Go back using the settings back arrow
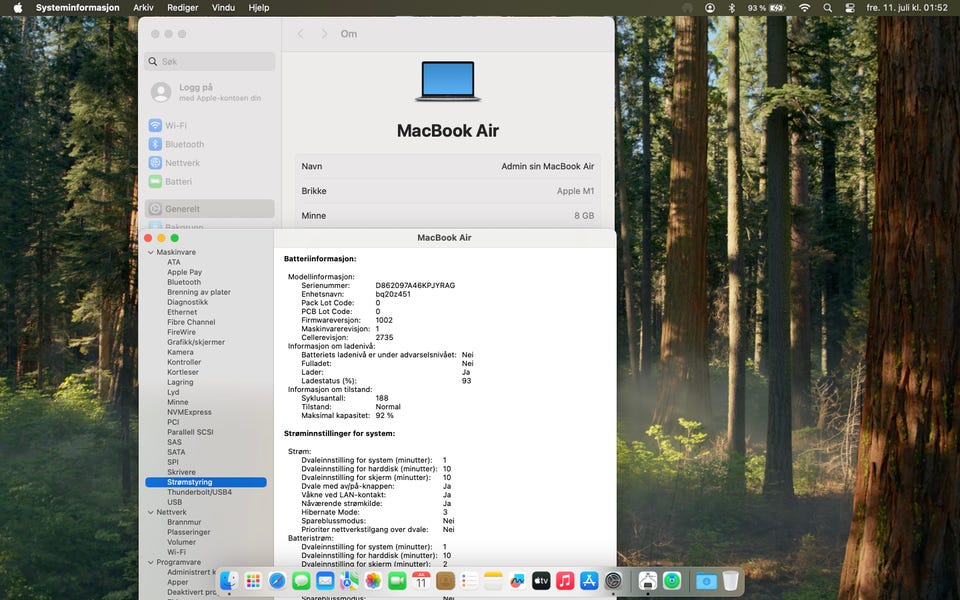Screen dimensions: 960x600 (300, 34)
